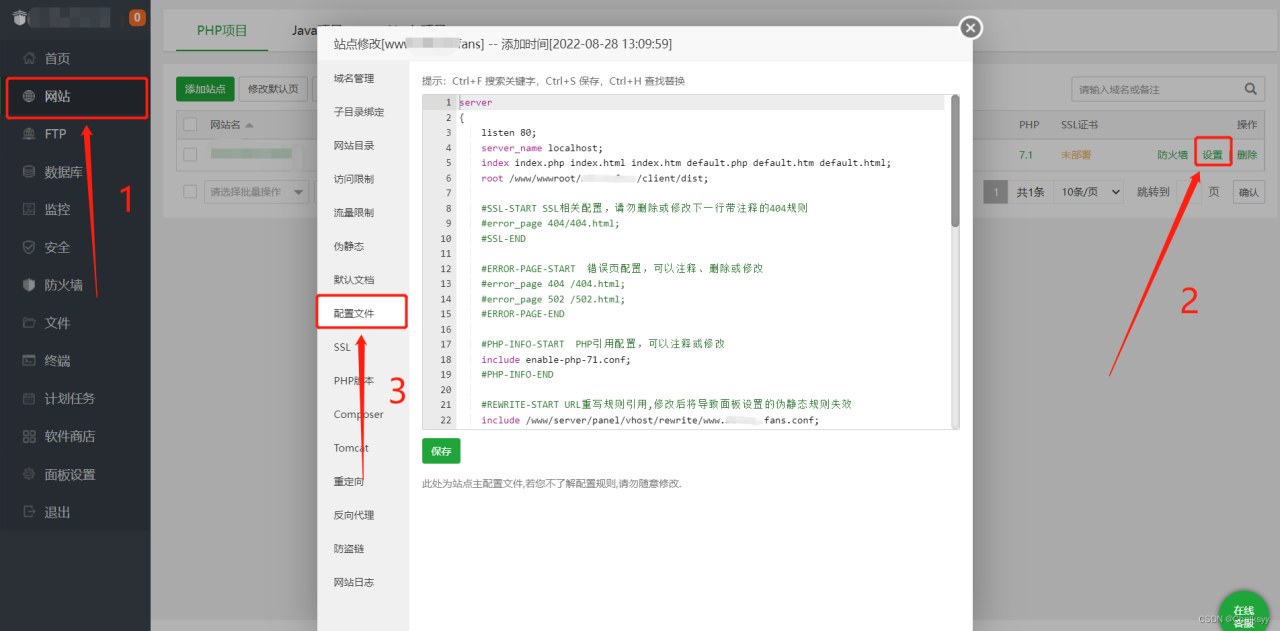Tick the checkbox on the website row
The height and width of the screenshot is (631, 1280).
pyautogui.click(x=190, y=155)
